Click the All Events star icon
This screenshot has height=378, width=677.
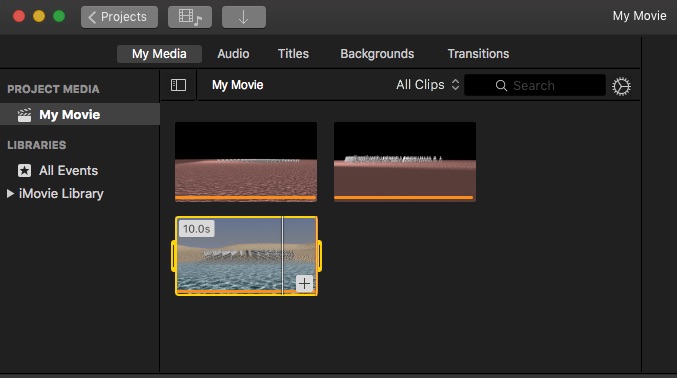click(x=24, y=171)
